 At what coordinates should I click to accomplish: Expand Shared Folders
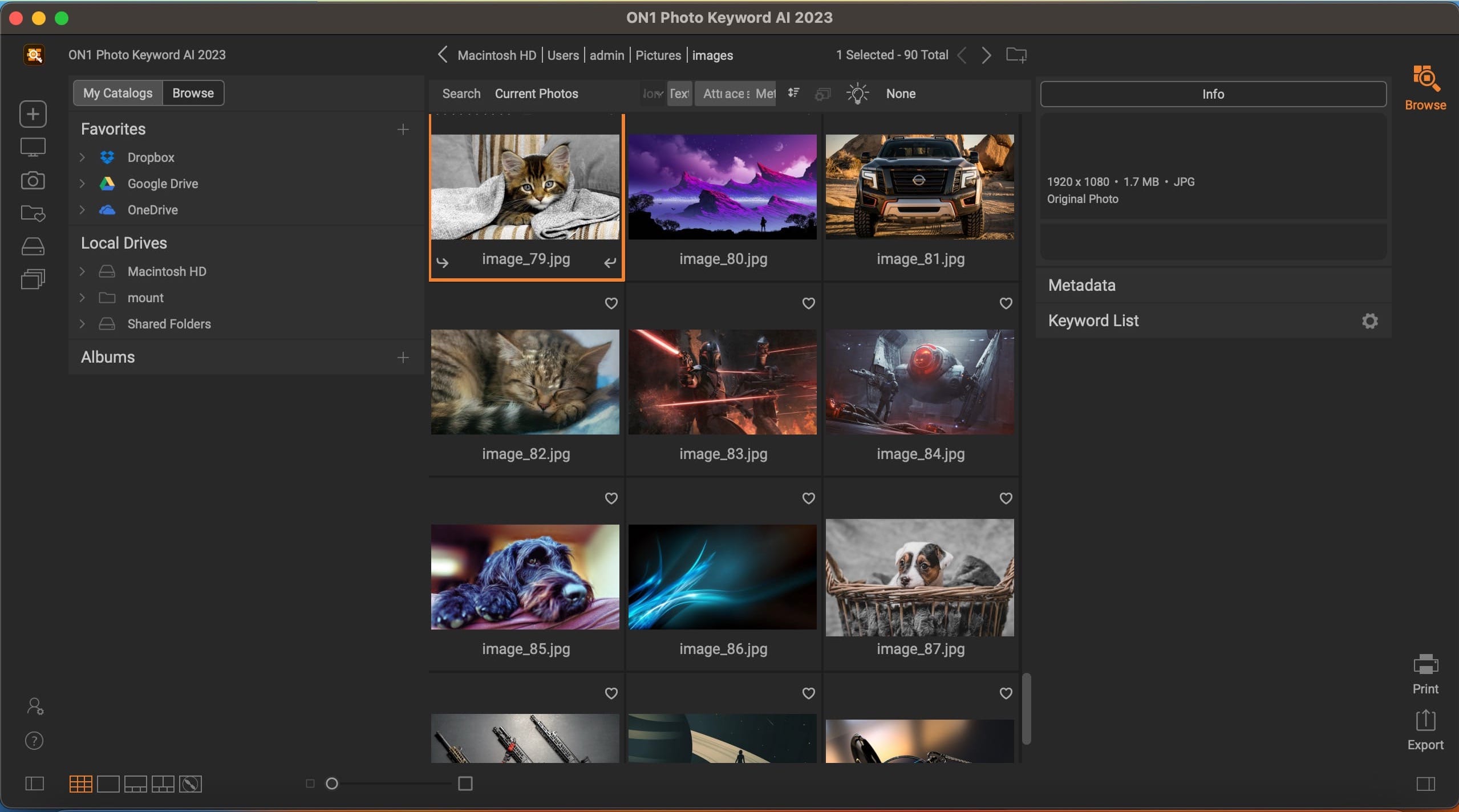[x=82, y=324]
